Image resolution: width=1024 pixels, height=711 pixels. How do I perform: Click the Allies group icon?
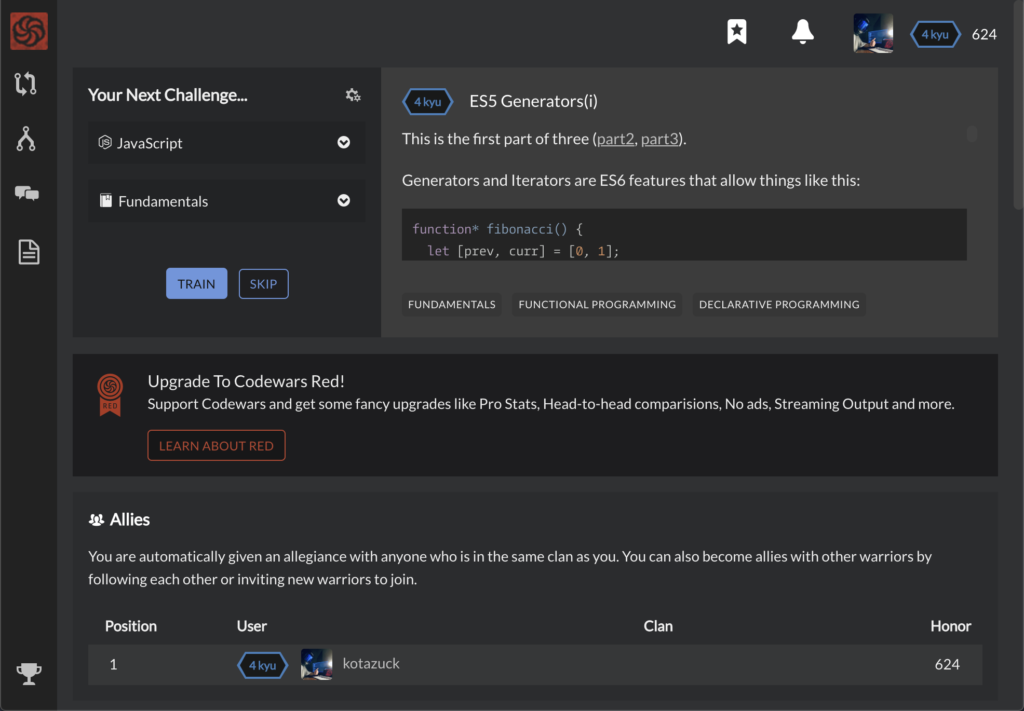(x=96, y=520)
